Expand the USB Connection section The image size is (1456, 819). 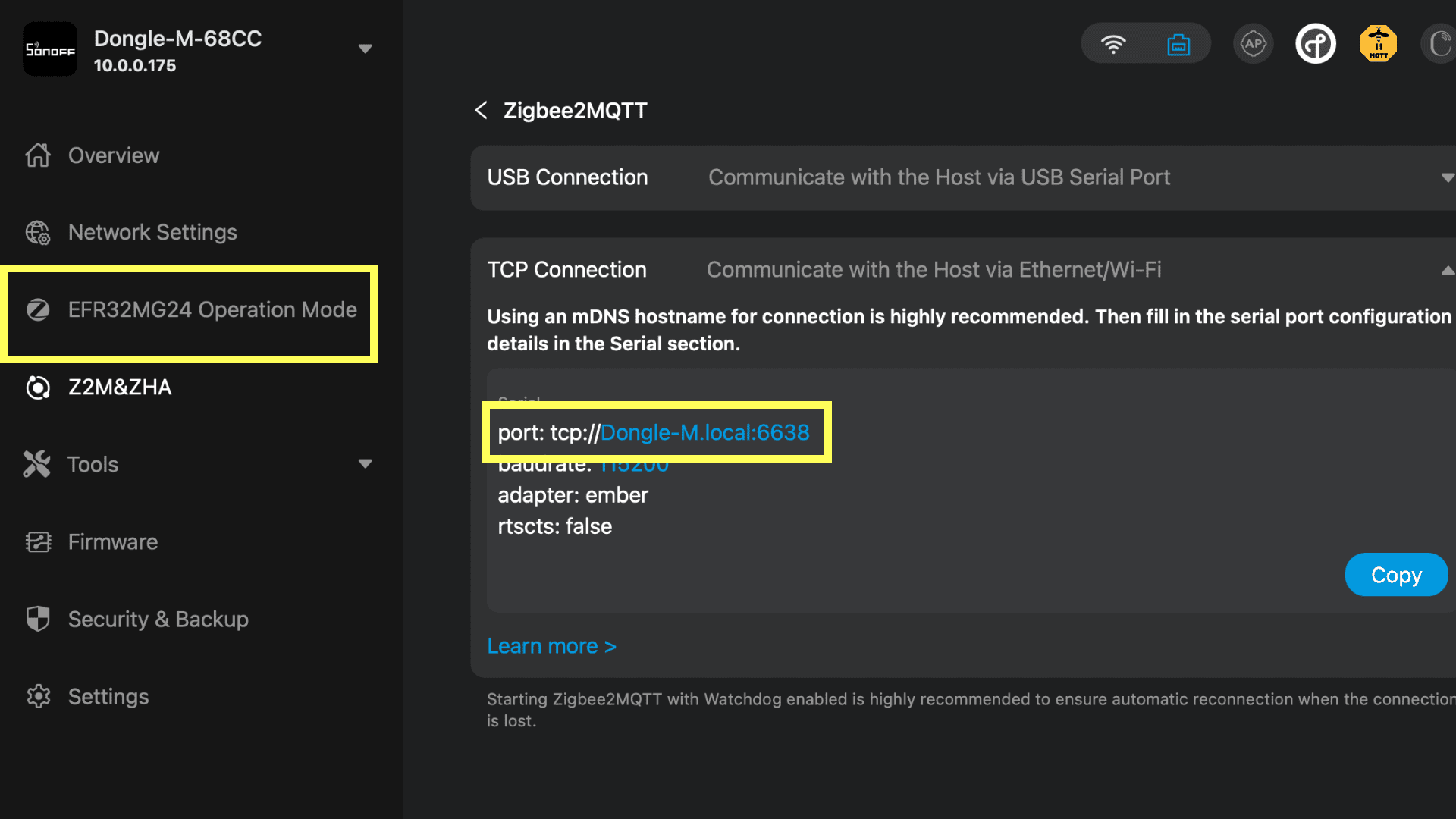(1447, 177)
